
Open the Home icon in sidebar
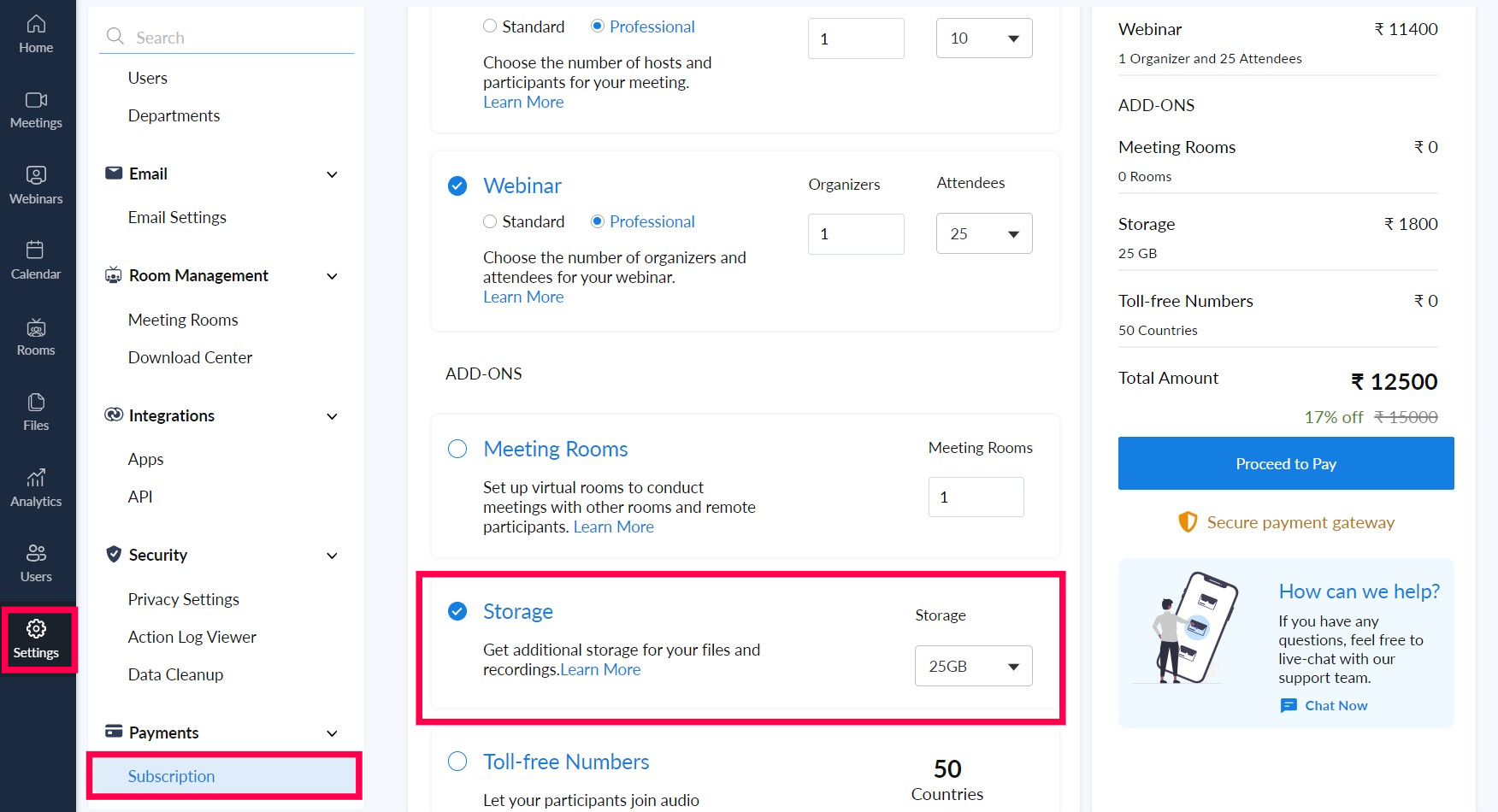(36, 25)
